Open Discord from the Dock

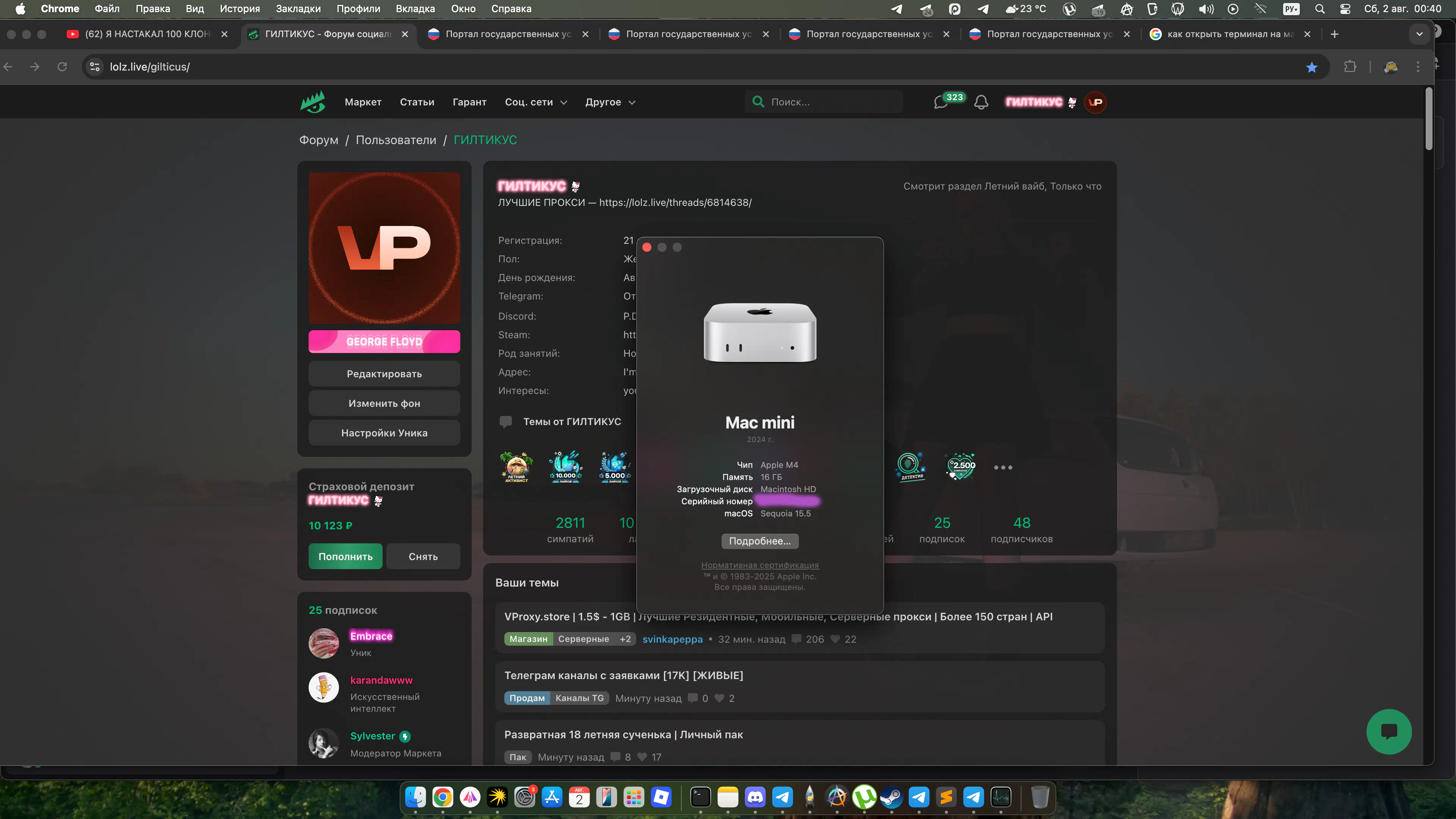(755, 797)
